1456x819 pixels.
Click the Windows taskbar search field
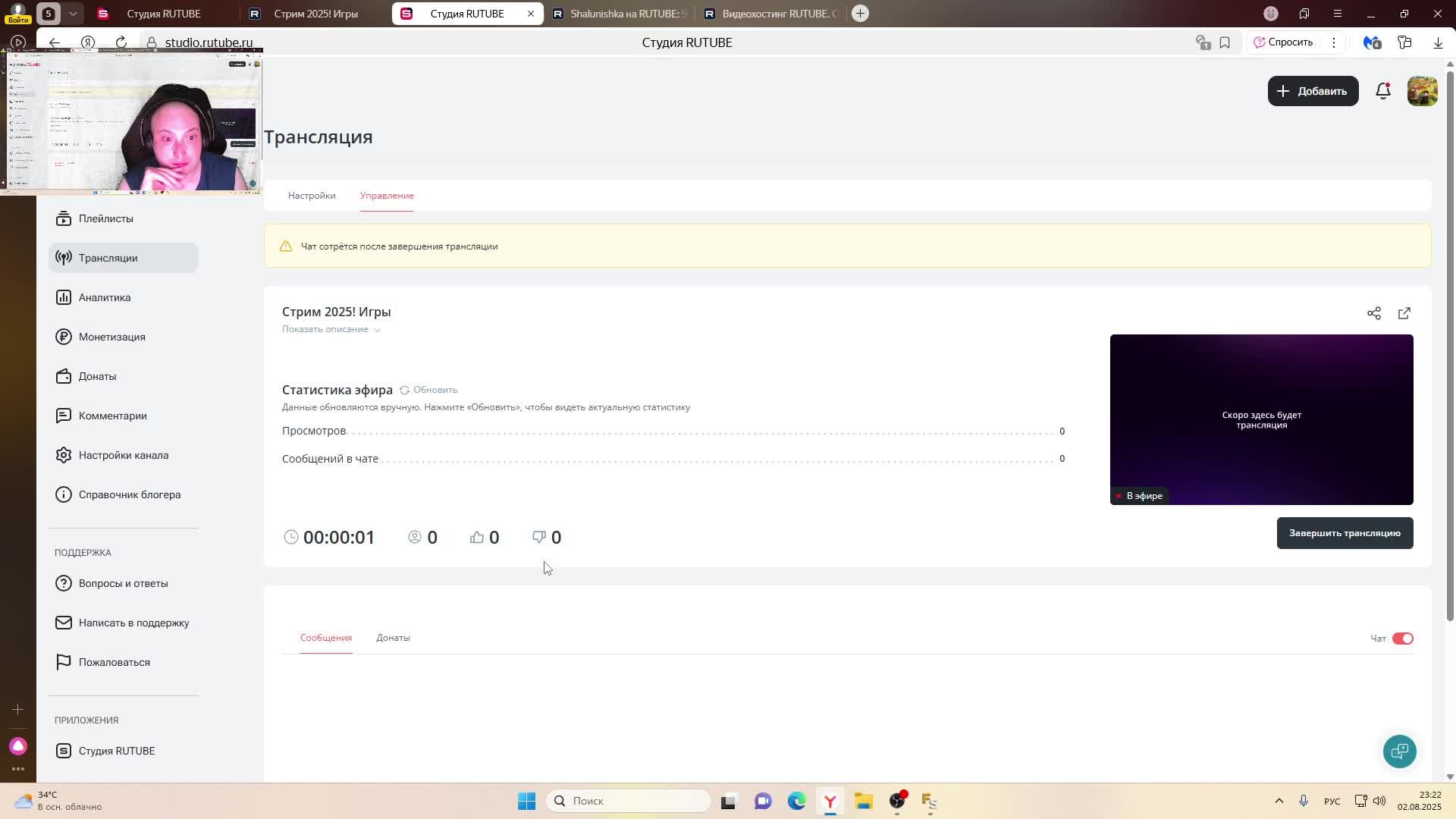pos(629,801)
